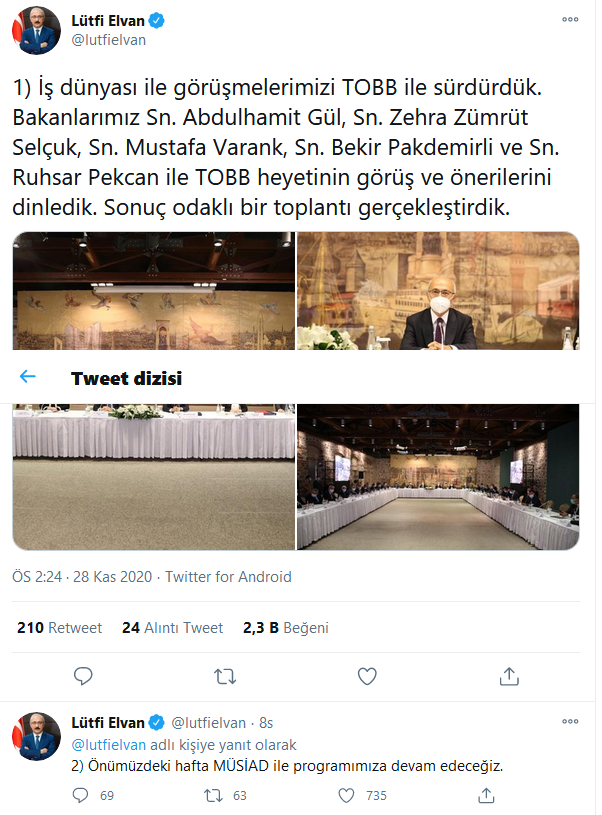The height and width of the screenshot is (815, 602).
Task: Click the reply icon under main tweet
Action: point(83,676)
